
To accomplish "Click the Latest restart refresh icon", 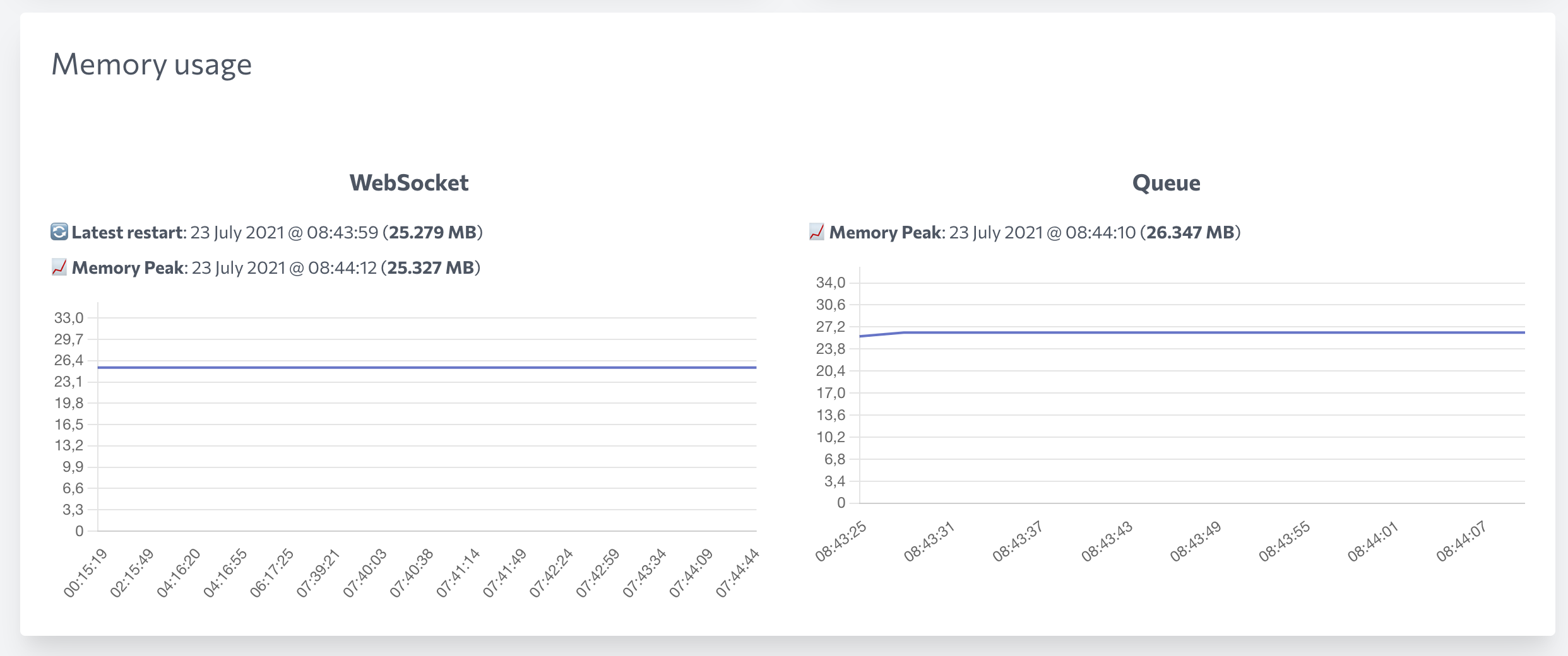I will coord(59,232).
